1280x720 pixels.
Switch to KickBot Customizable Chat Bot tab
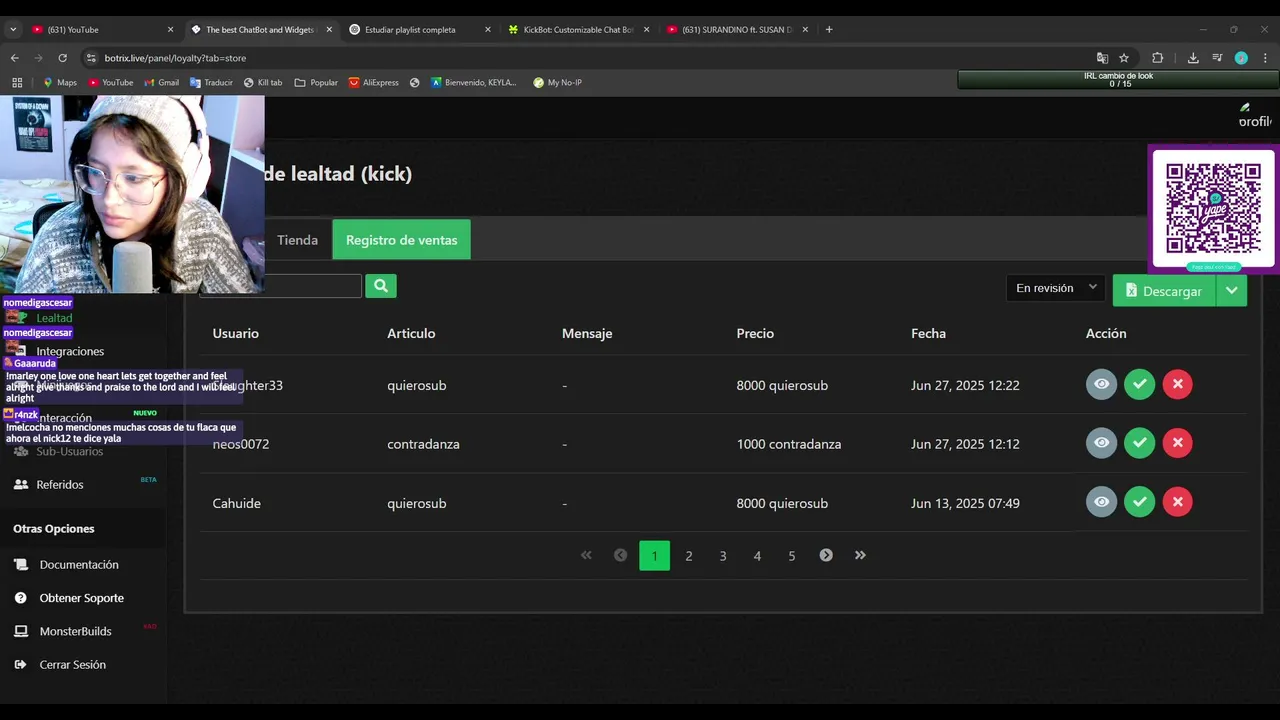(x=578, y=29)
